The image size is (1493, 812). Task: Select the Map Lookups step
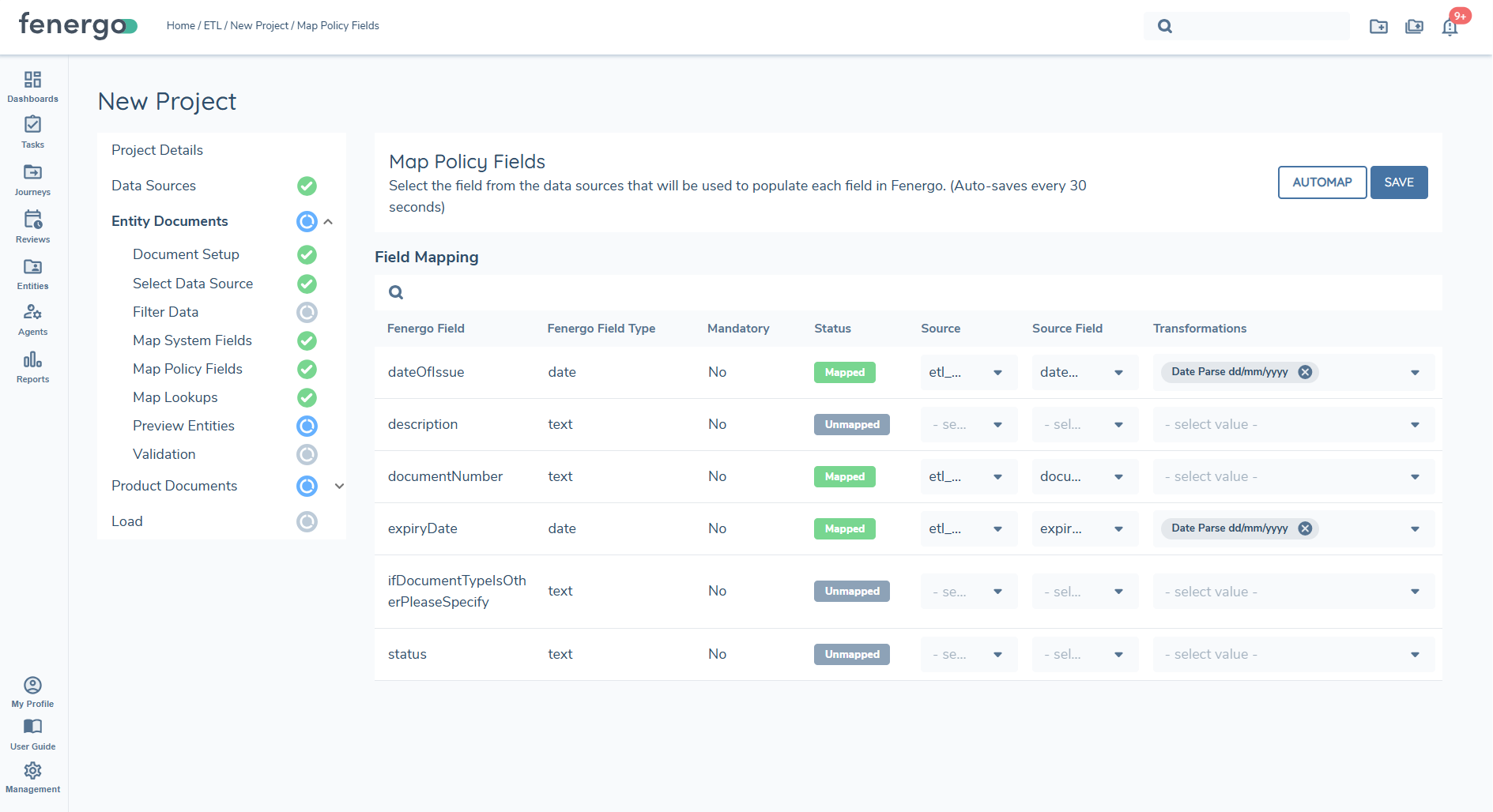tap(175, 397)
